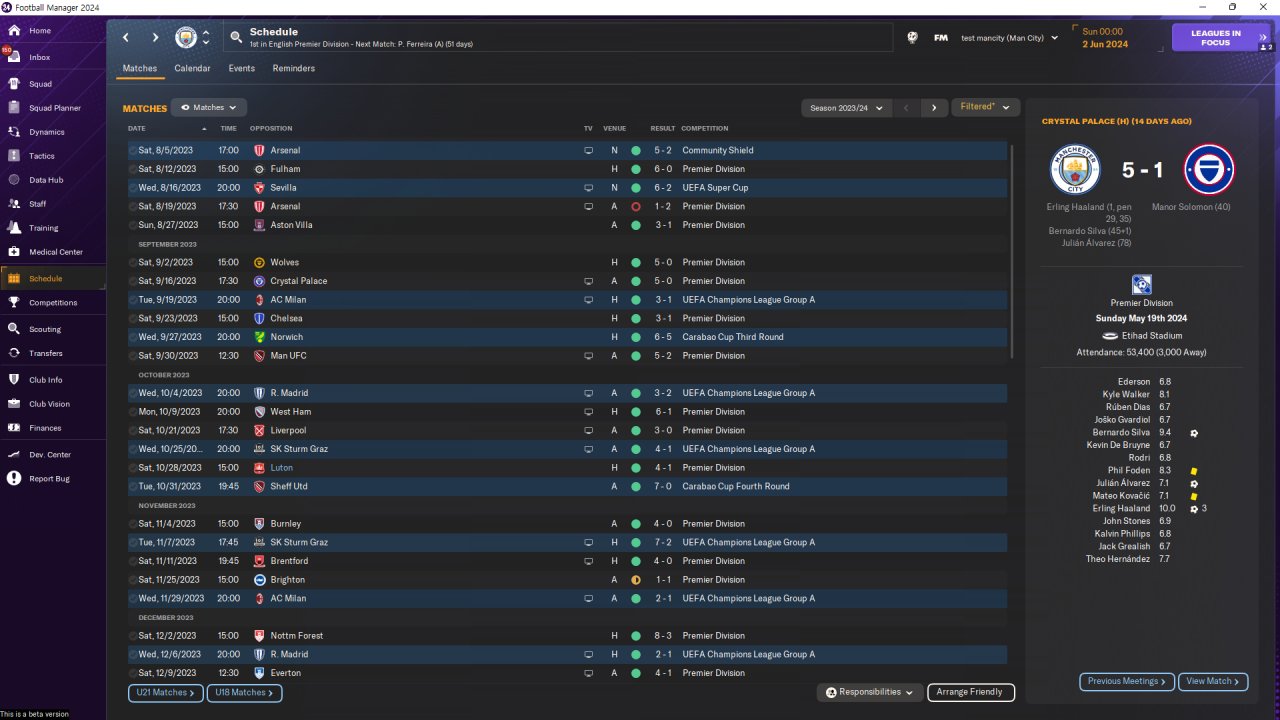Open Medical Center in the sidebar
Screen dimensions: 1280x720
point(55,252)
